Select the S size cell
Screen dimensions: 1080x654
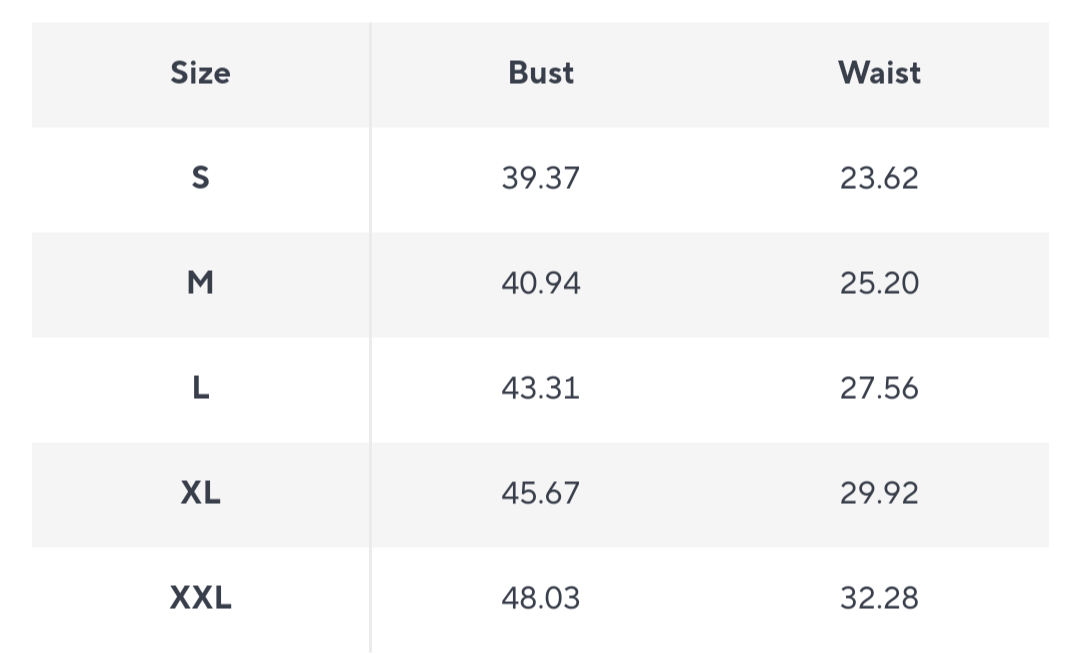200,178
